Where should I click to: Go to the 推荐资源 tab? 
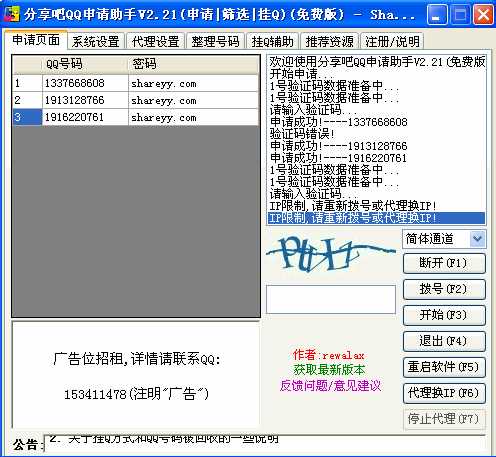pyautogui.click(x=329, y=42)
